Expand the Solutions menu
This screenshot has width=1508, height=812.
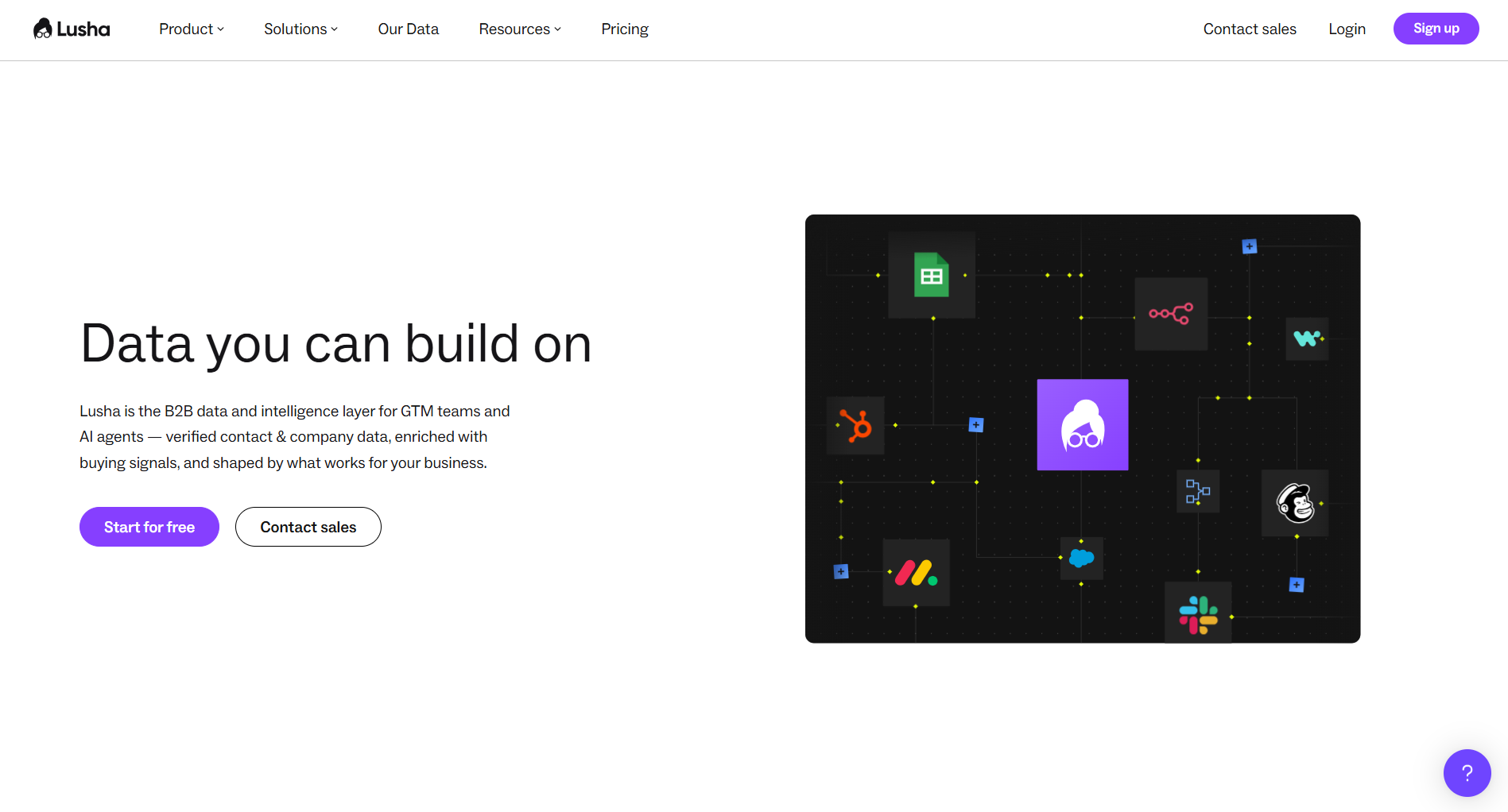[300, 29]
